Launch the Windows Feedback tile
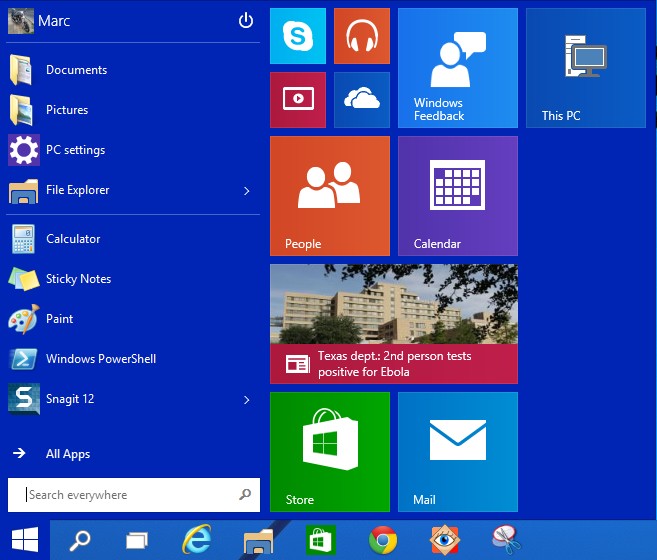The image size is (657, 560). pyautogui.click(x=458, y=68)
